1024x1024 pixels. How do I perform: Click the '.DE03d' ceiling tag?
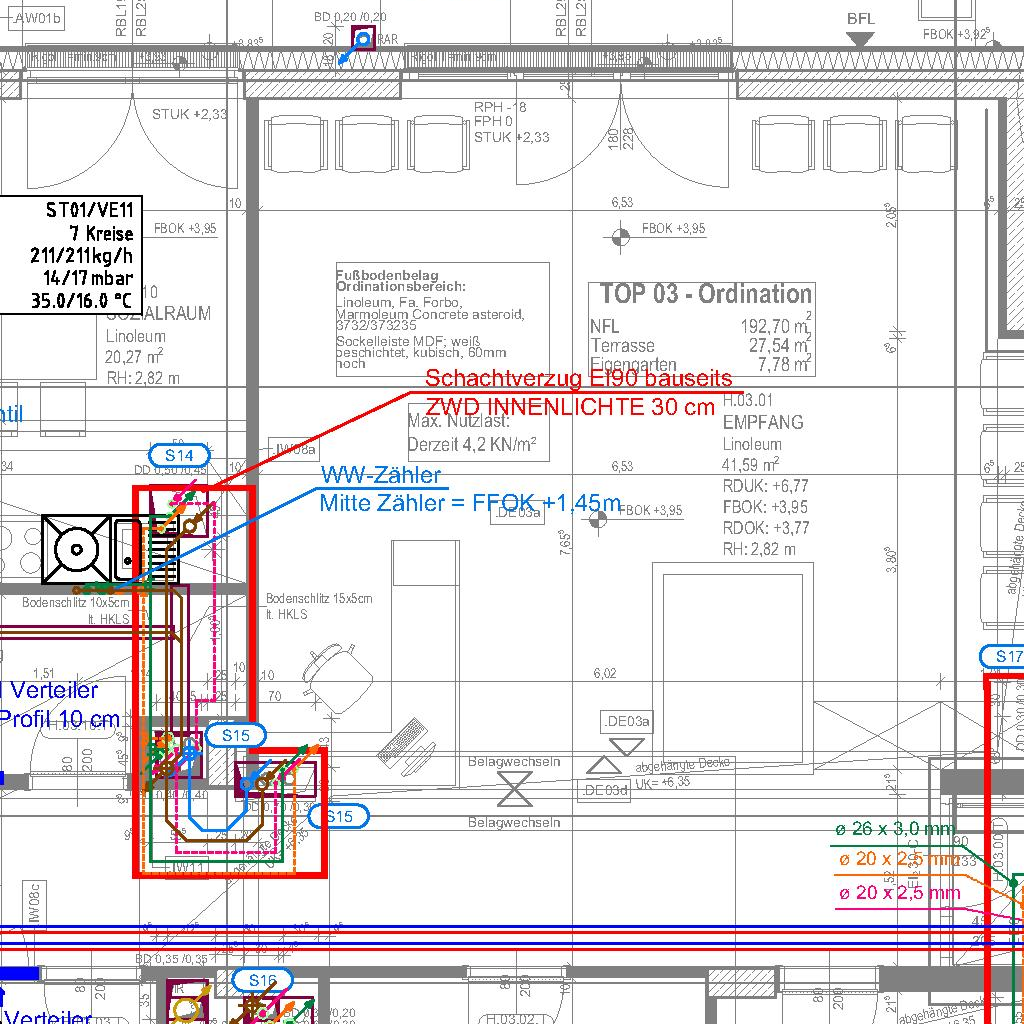(605, 790)
